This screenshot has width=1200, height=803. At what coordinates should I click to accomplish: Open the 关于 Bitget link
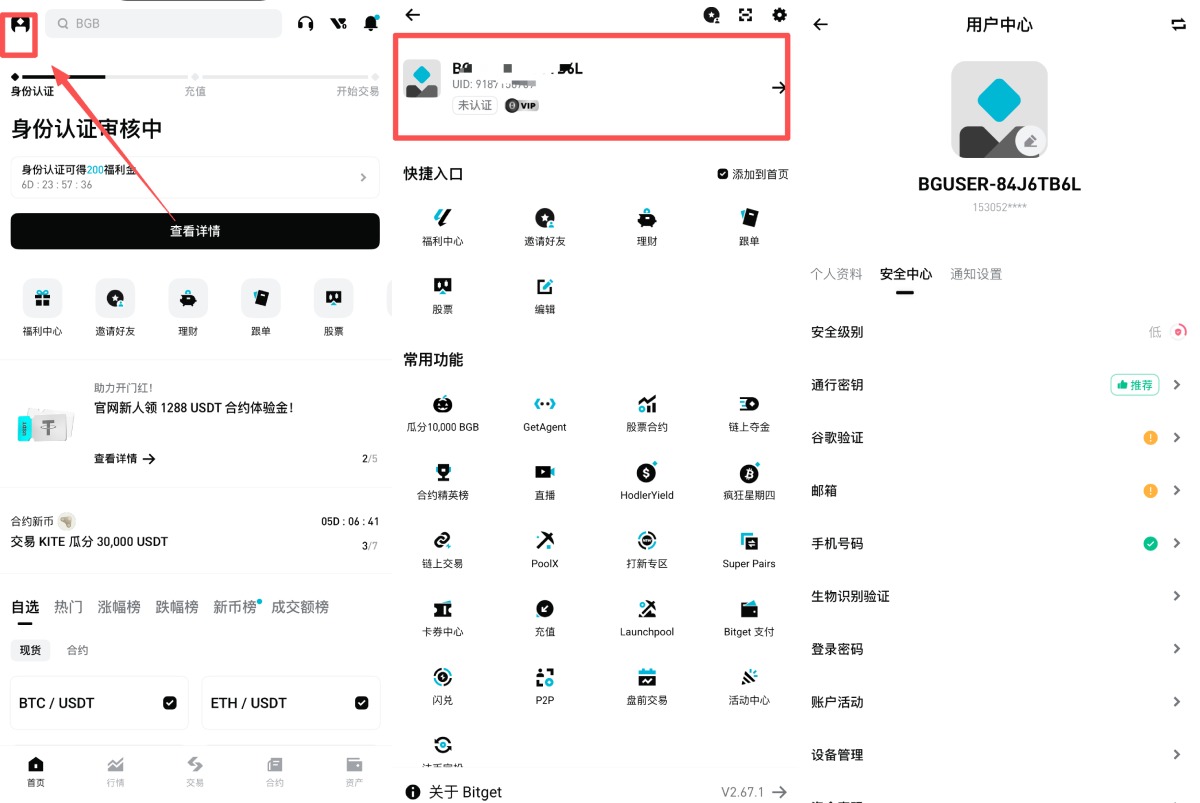click(463, 791)
